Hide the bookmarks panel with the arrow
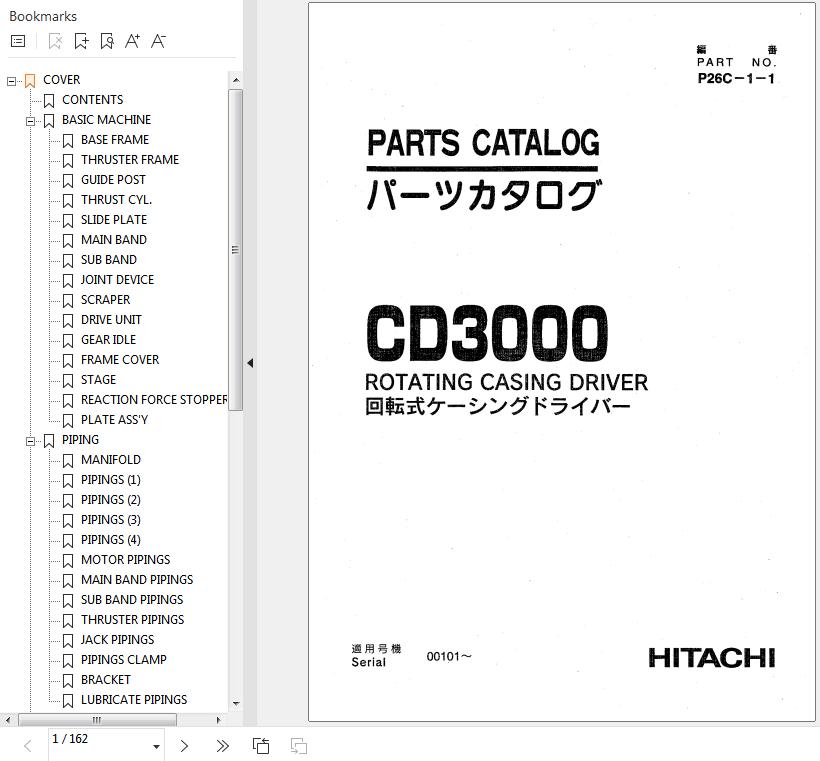The image size is (820, 761). tap(250, 362)
